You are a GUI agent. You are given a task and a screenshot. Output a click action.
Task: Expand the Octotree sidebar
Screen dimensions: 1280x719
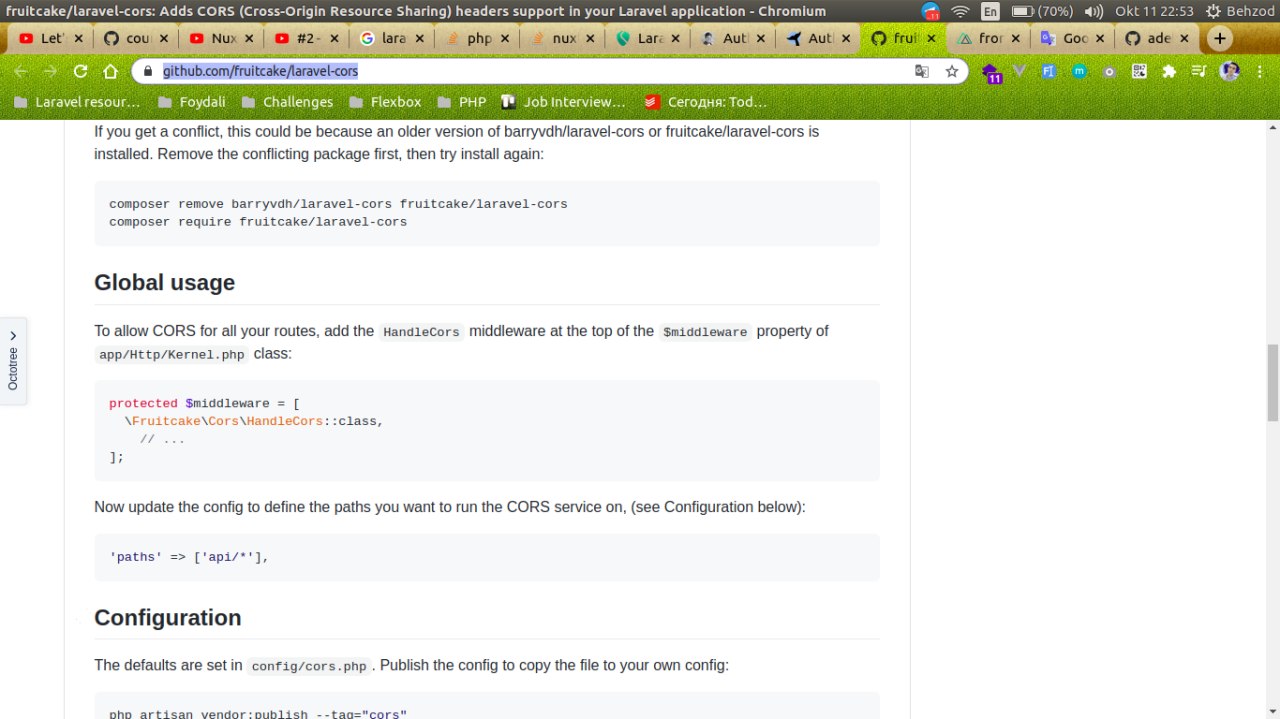pos(13,361)
